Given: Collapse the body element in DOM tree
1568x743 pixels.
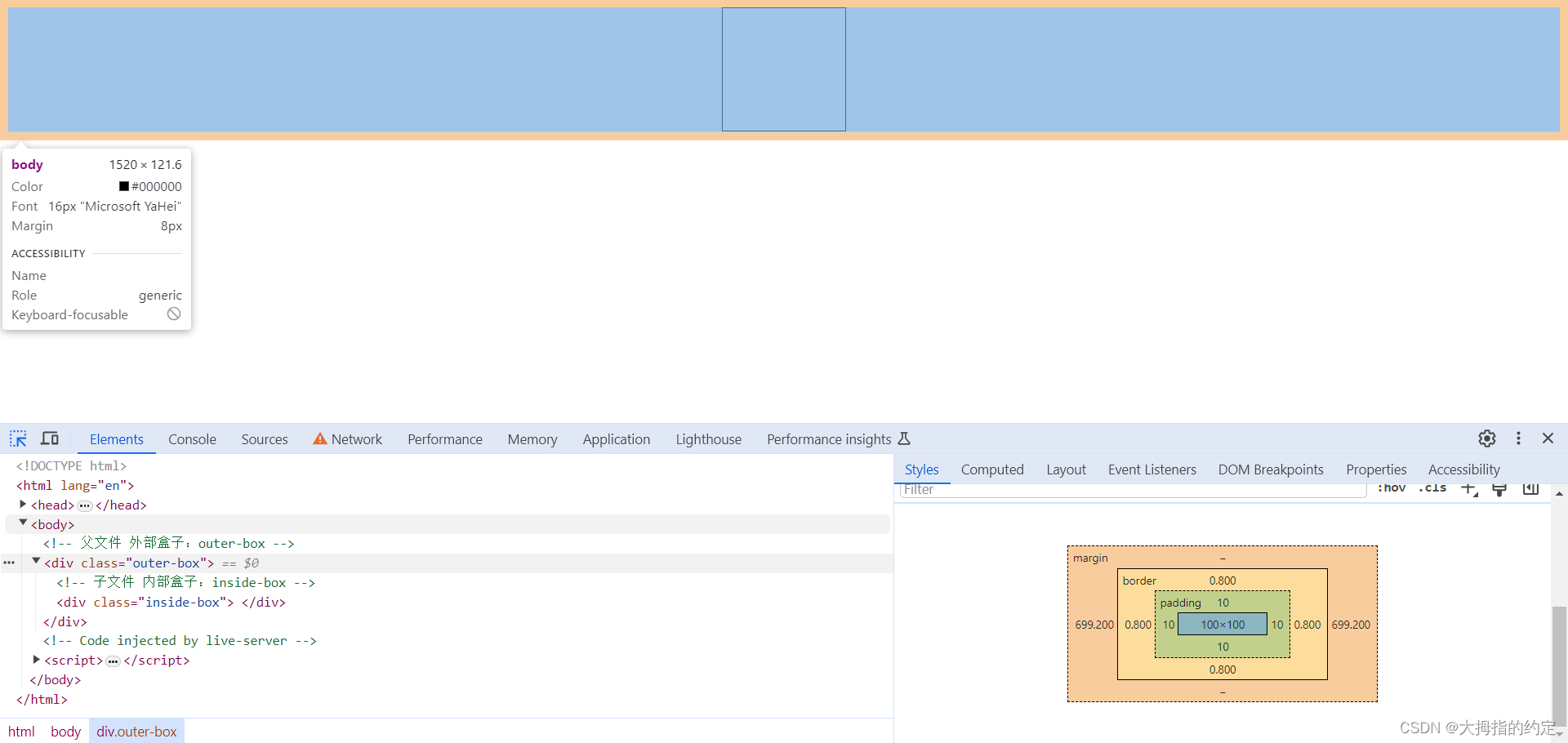Looking at the screenshot, I should click(22, 523).
